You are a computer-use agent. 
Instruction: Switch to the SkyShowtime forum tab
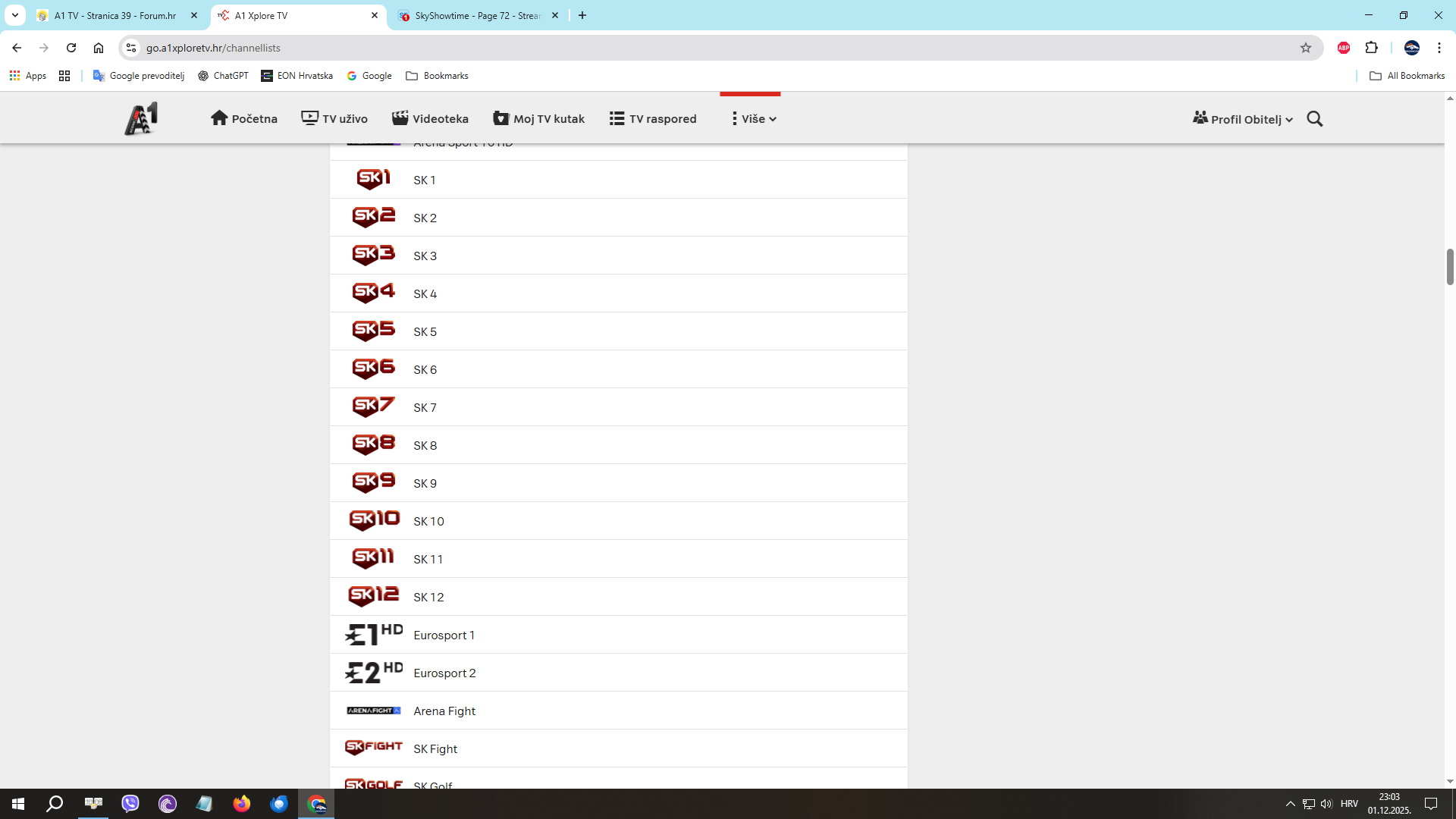click(x=477, y=15)
